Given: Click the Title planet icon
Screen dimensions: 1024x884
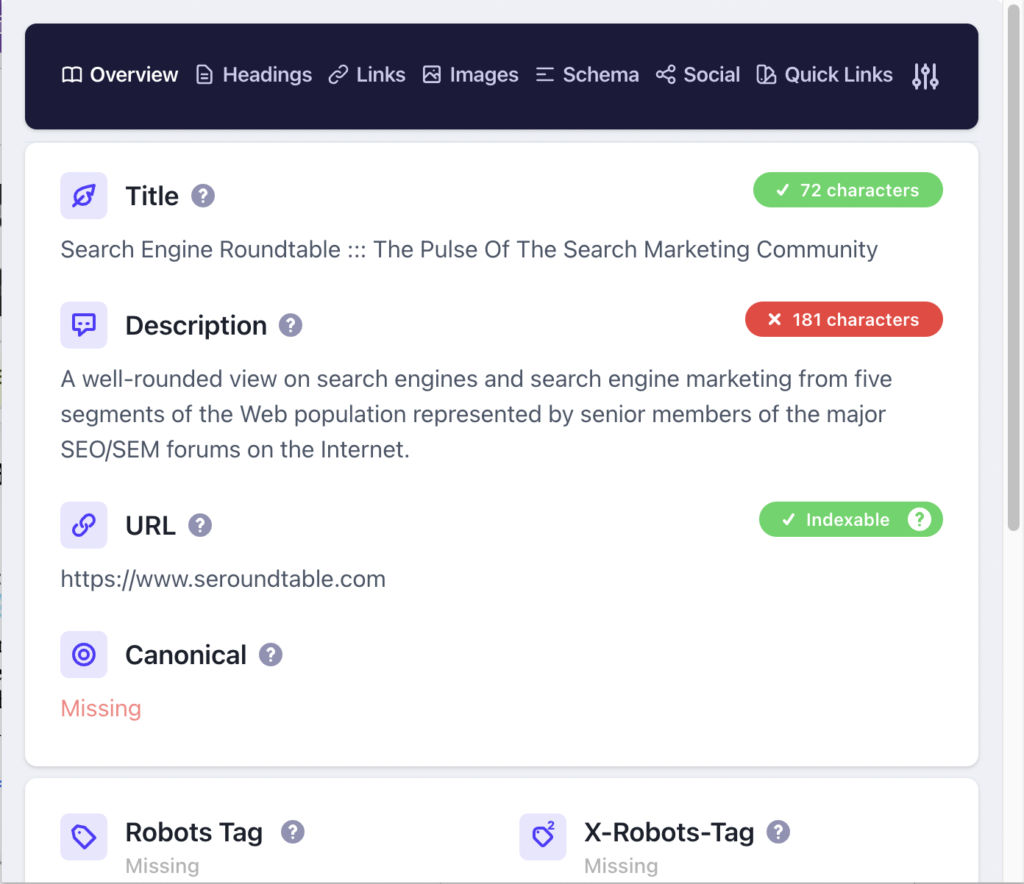Looking at the screenshot, I should point(84,196).
